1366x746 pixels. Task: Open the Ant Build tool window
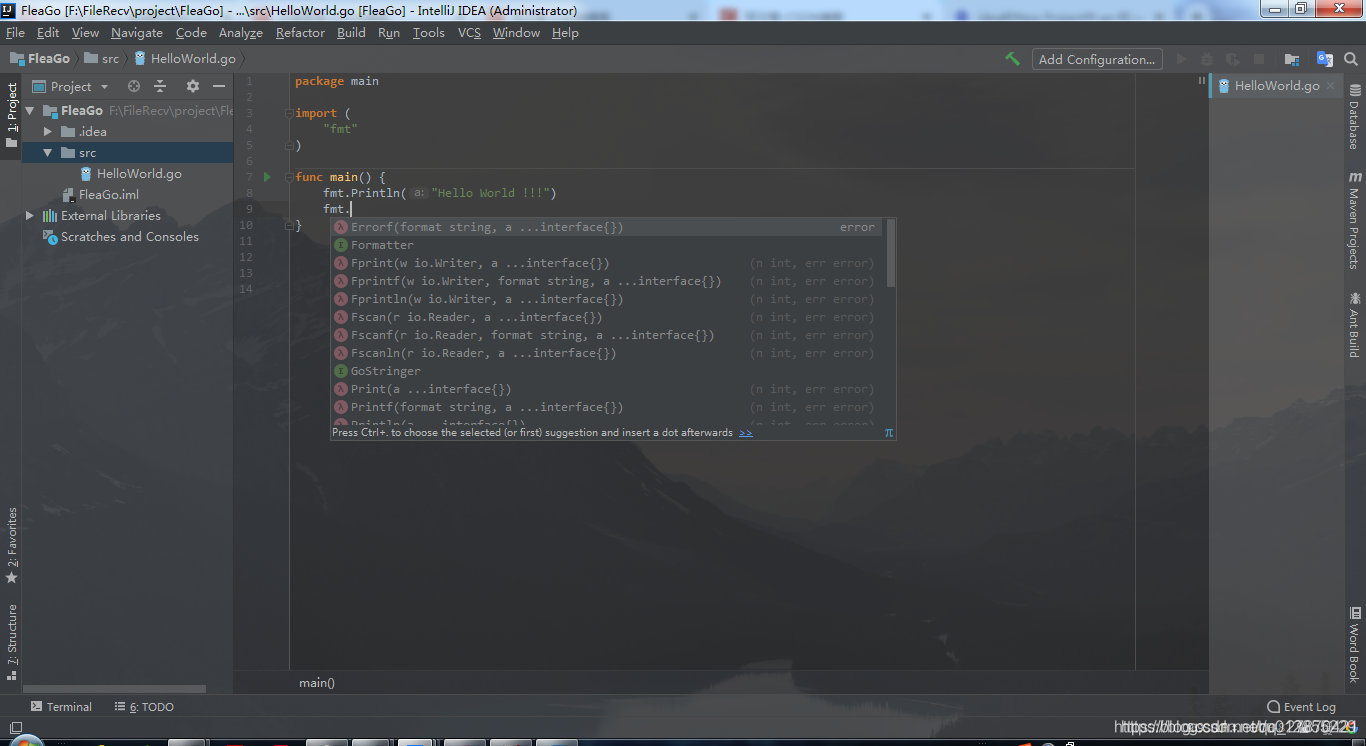coord(1355,325)
